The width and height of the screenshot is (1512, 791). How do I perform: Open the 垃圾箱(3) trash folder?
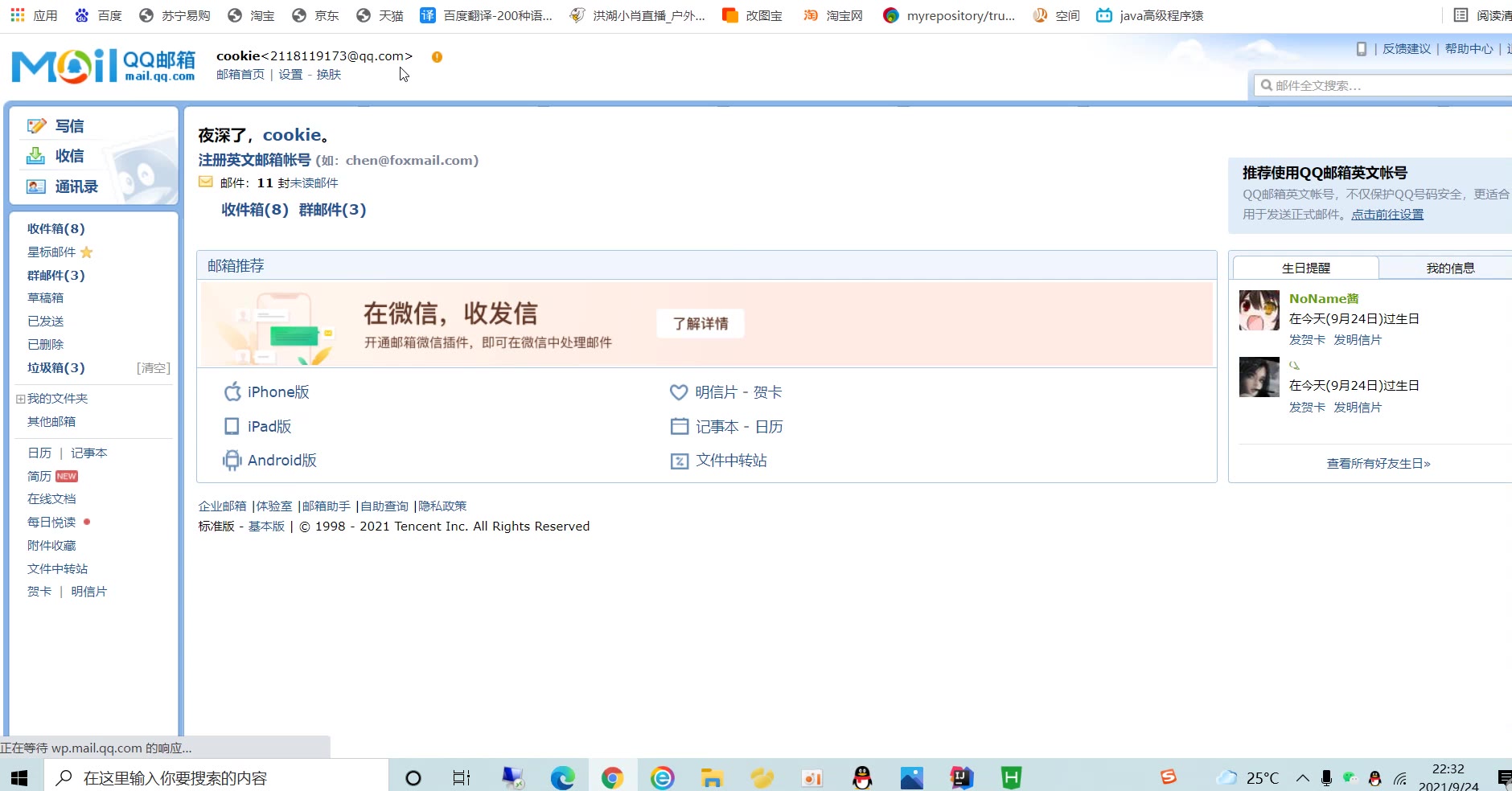55,368
